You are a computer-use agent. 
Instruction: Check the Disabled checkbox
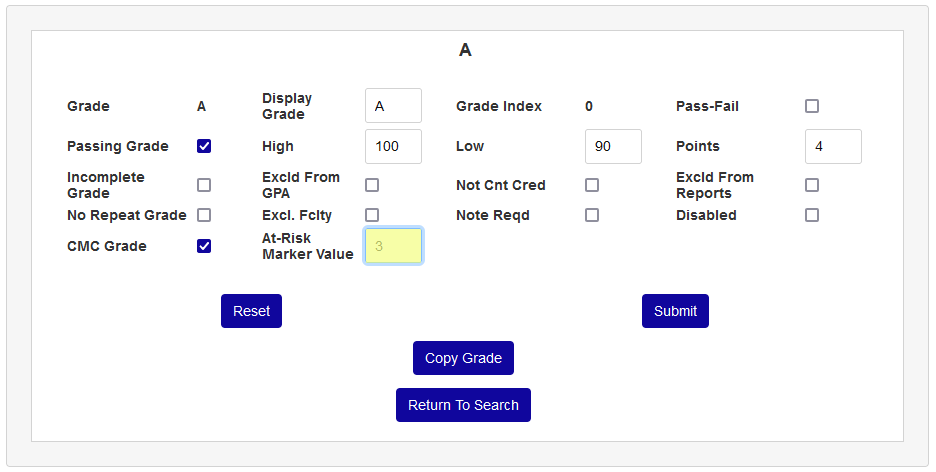click(812, 215)
